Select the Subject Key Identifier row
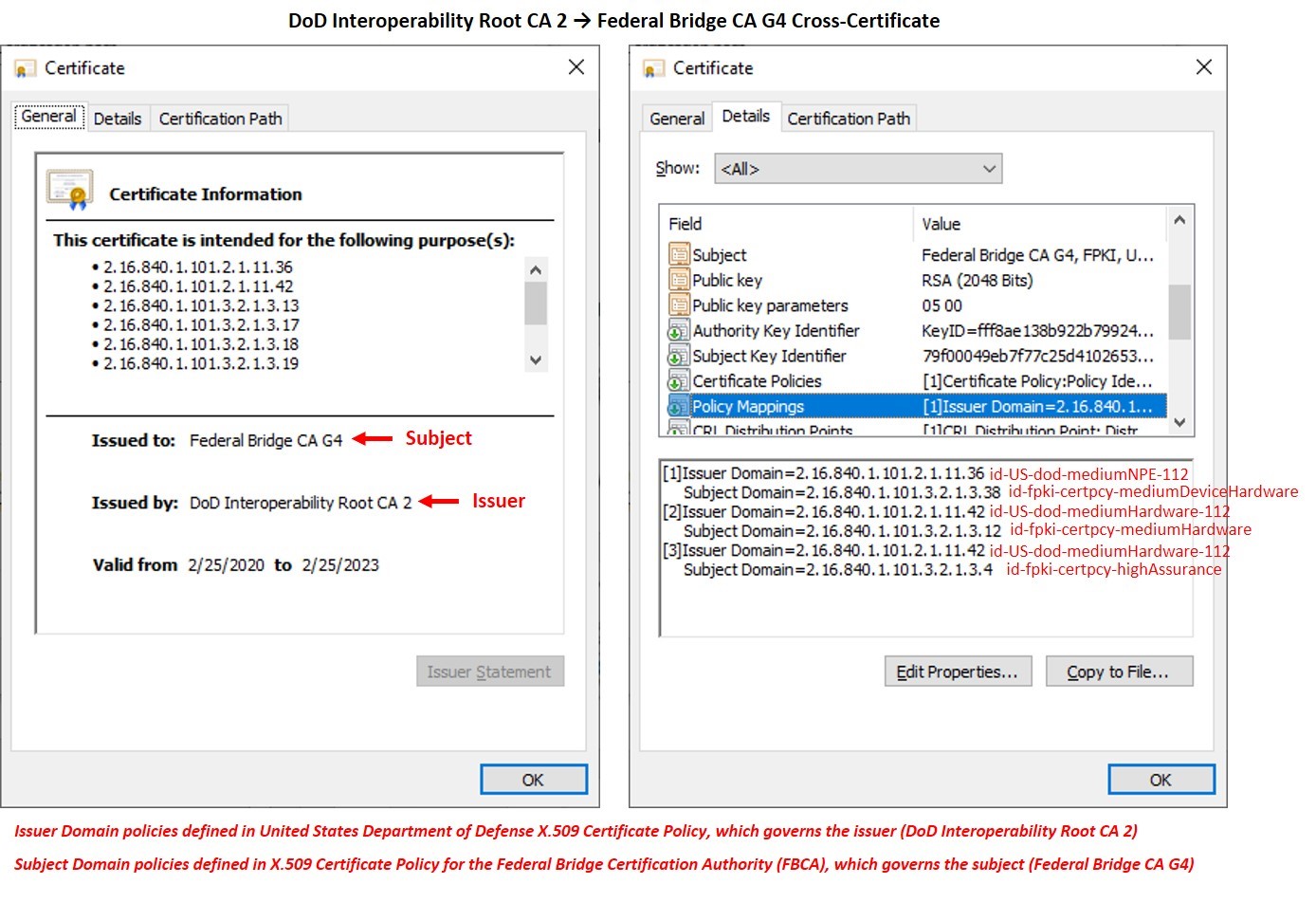 click(x=915, y=356)
